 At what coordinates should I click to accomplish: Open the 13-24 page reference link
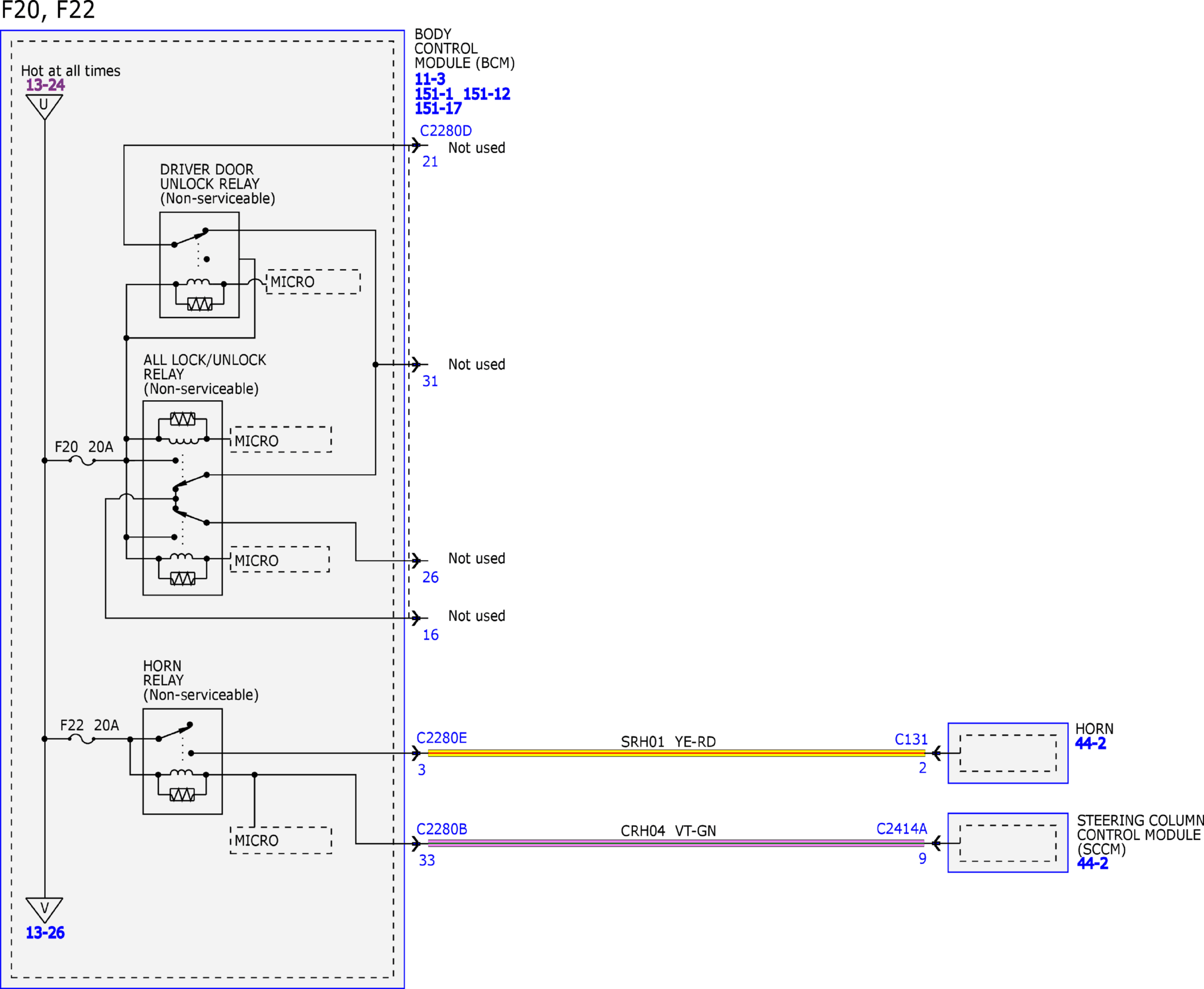click(46, 85)
